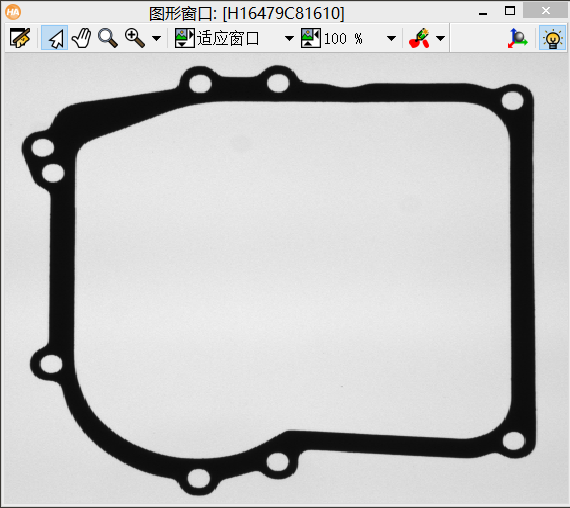Click the clear graphics window icon
This screenshot has height=508, width=570.
point(20,38)
